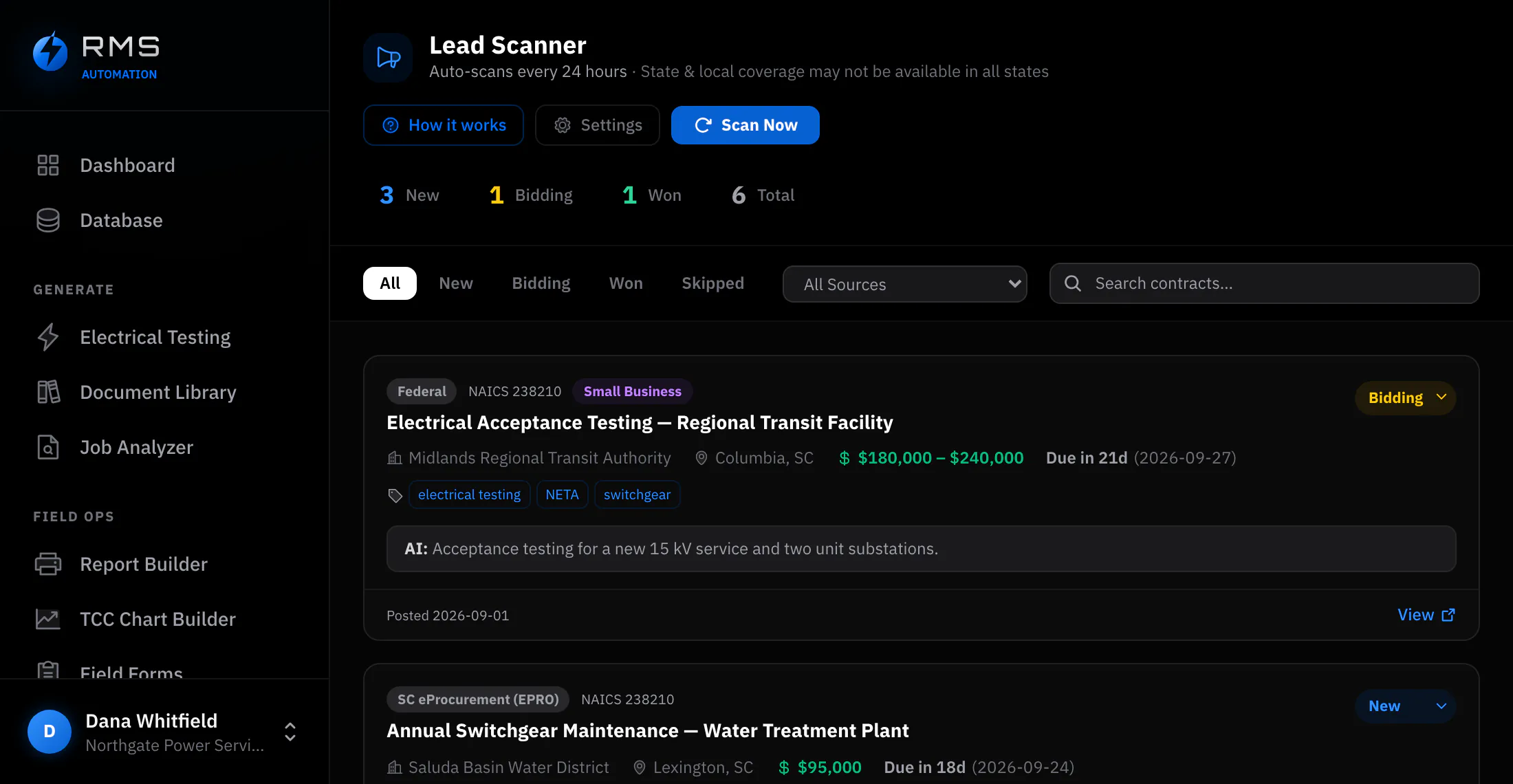Click the Document Library books icon
This screenshot has width=1513, height=784.
pyautogui.click(x=48, y=392)
